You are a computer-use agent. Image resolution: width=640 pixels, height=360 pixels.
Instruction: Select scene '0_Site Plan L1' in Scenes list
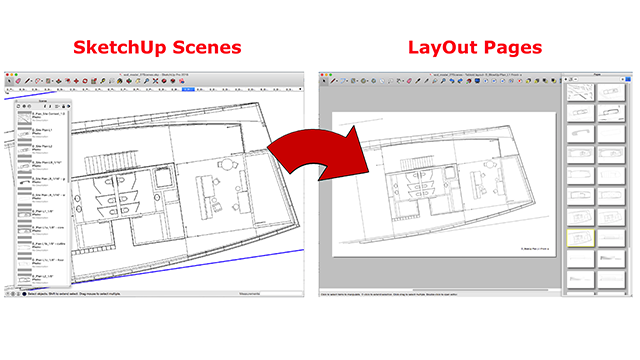41,133
